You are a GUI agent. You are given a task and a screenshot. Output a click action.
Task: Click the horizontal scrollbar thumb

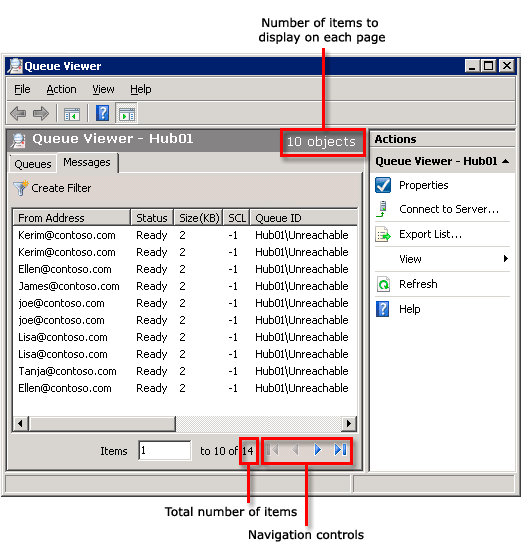coord(102,423)
